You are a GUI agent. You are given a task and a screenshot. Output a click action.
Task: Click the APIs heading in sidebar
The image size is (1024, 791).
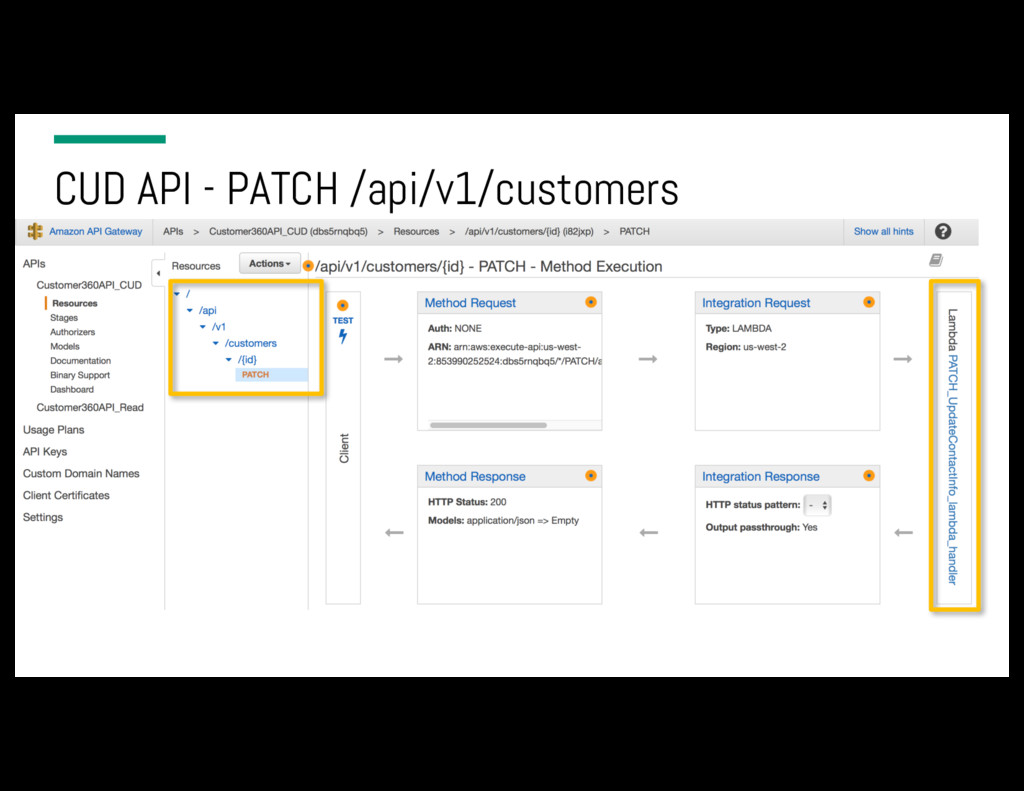[34, 263]
